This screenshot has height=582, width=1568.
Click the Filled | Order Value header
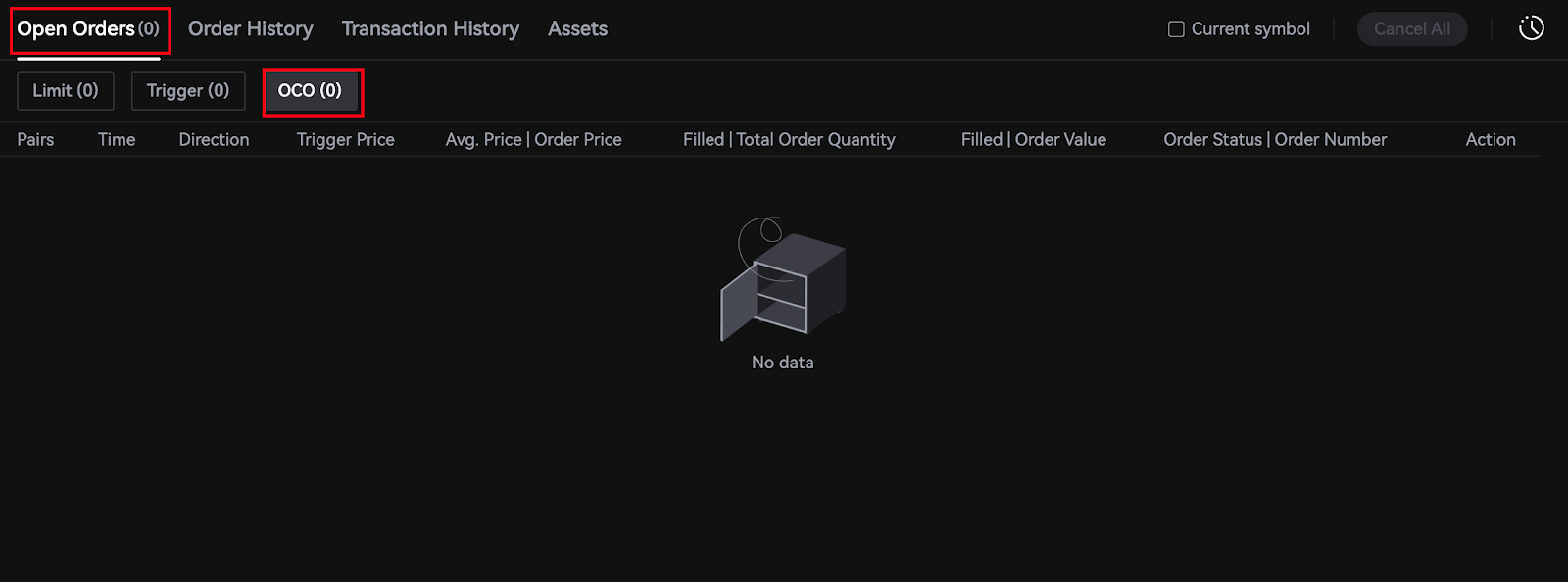point(1034,140)
